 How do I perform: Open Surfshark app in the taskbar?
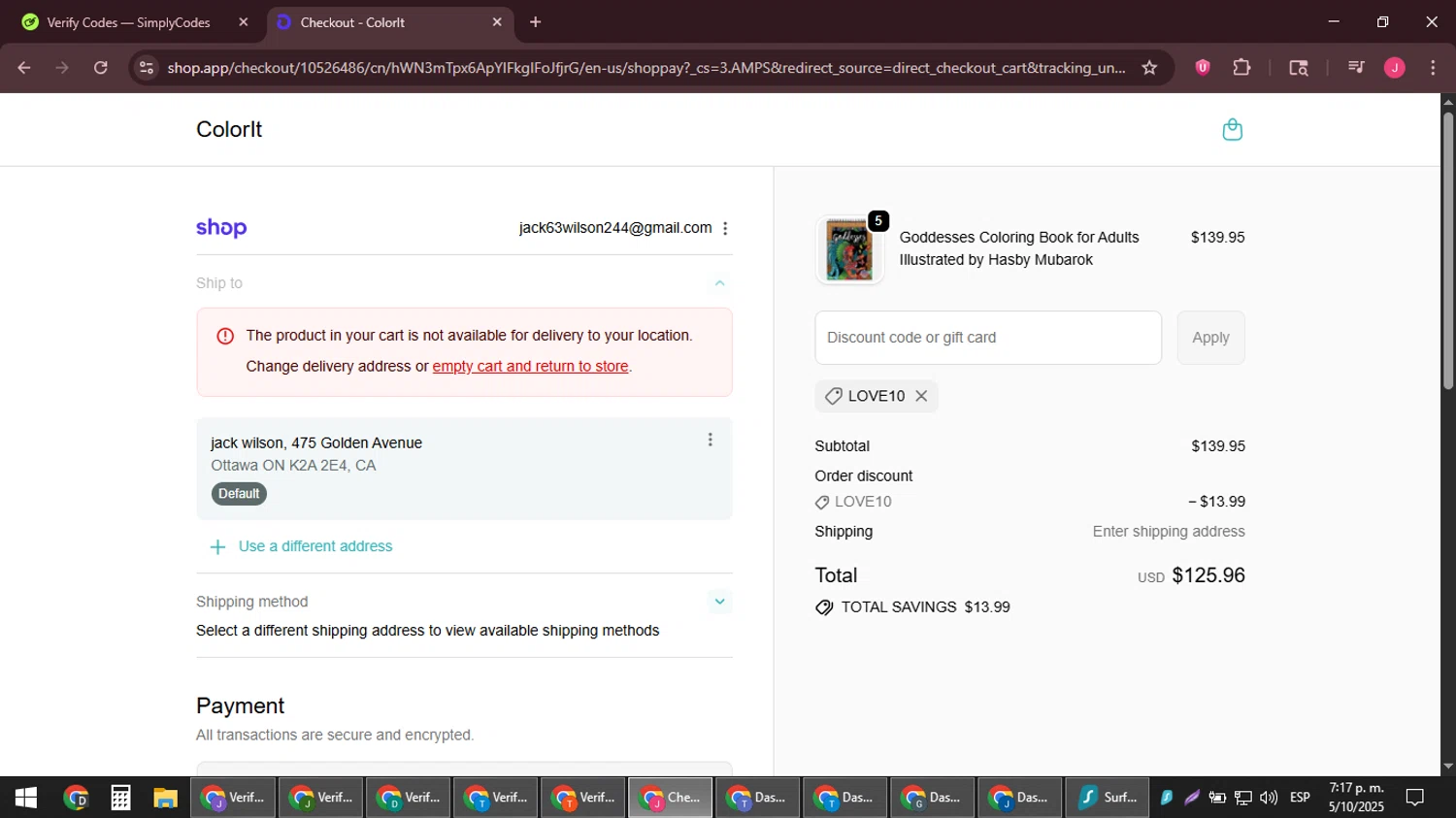1107,798
